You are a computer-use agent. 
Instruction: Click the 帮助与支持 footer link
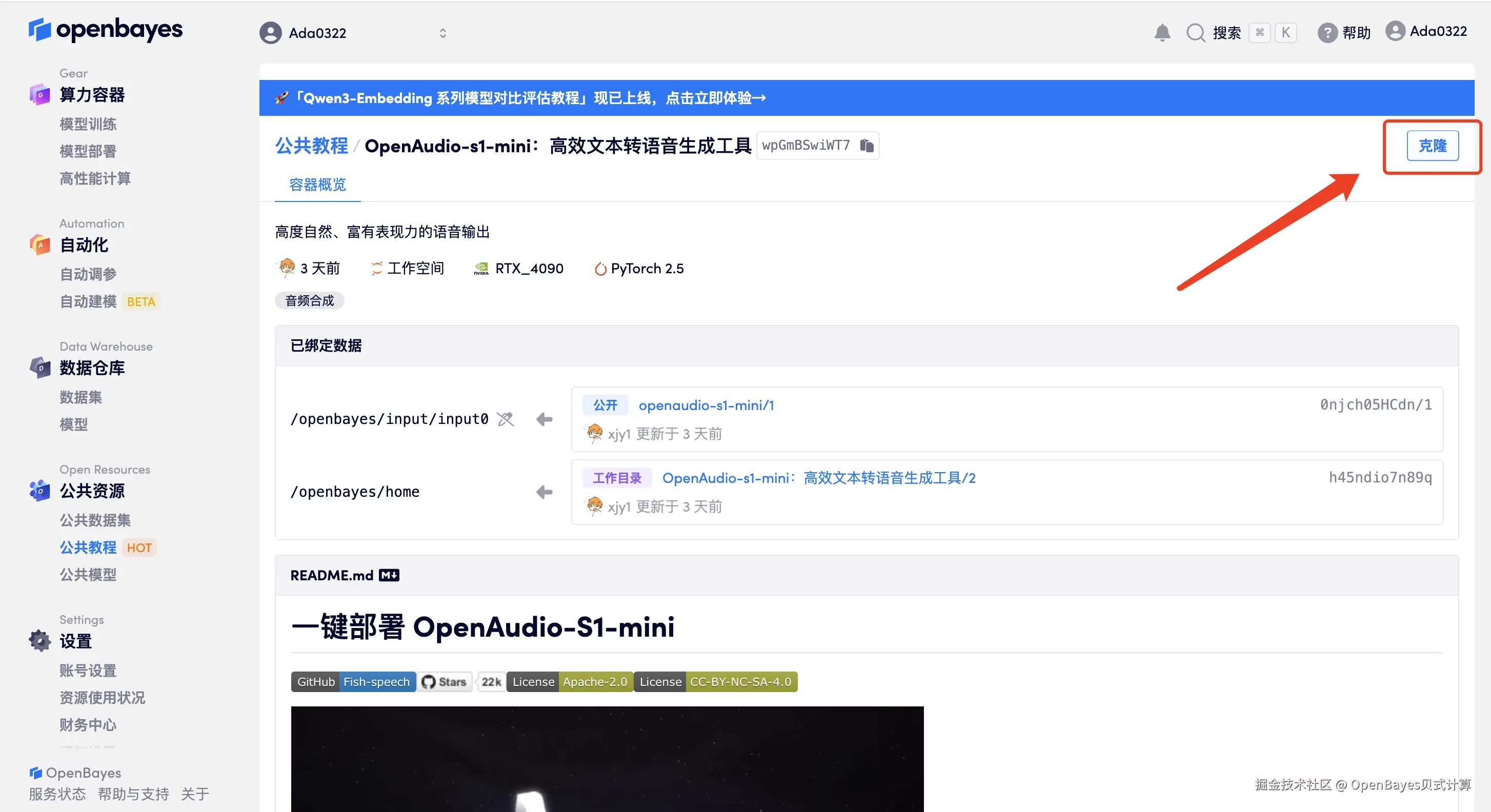coord(133,794)
